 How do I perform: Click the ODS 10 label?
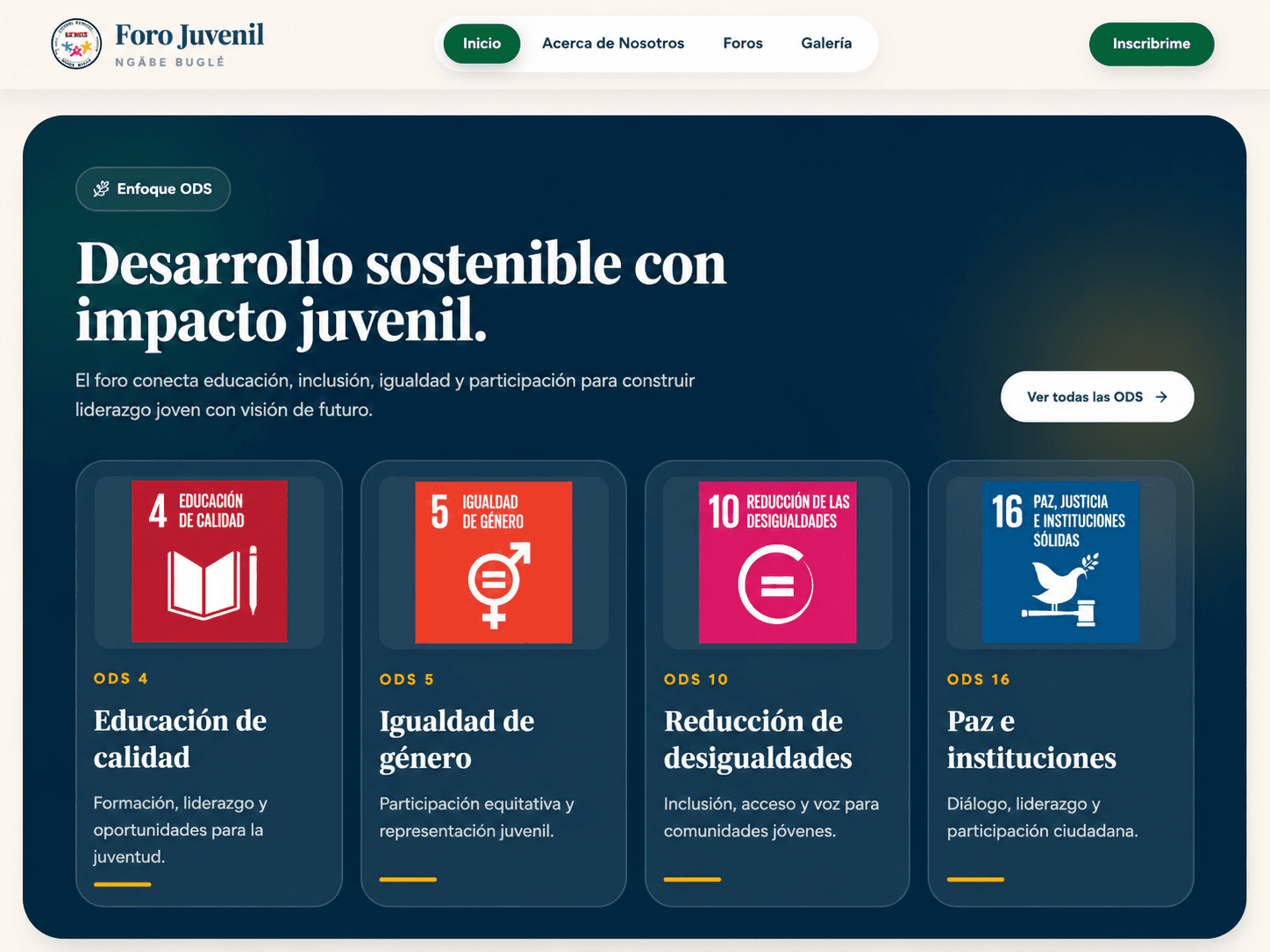(x=696, y=679)
